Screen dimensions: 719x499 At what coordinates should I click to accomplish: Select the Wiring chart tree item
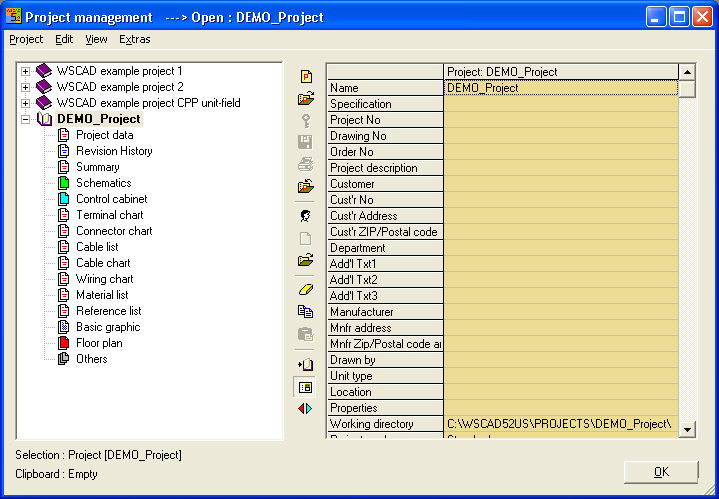[105, 279]
